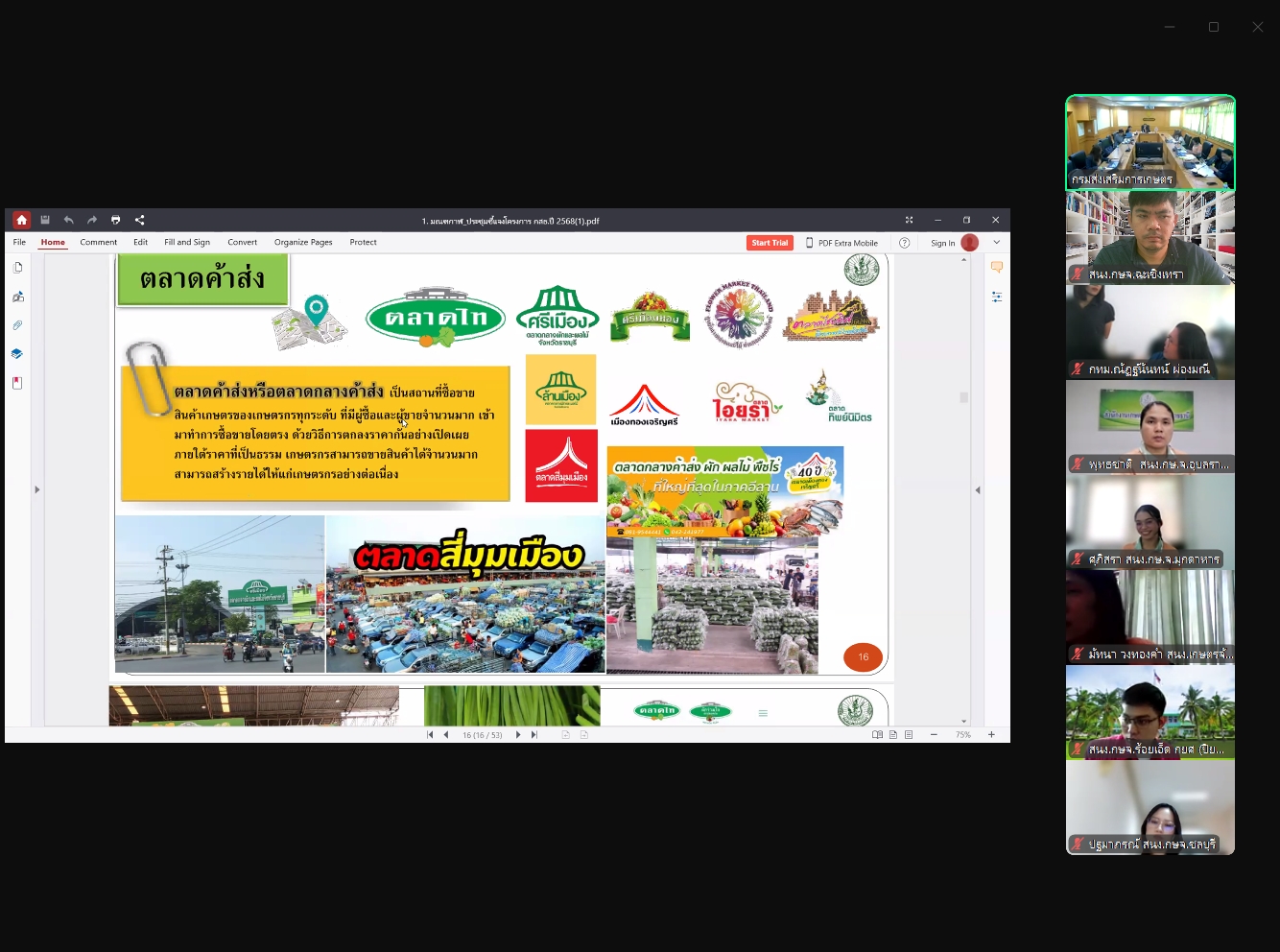This screenshot has height=952, width=1280.
Task: Zoom in with the plus button
Action: [x=991, y=735]
